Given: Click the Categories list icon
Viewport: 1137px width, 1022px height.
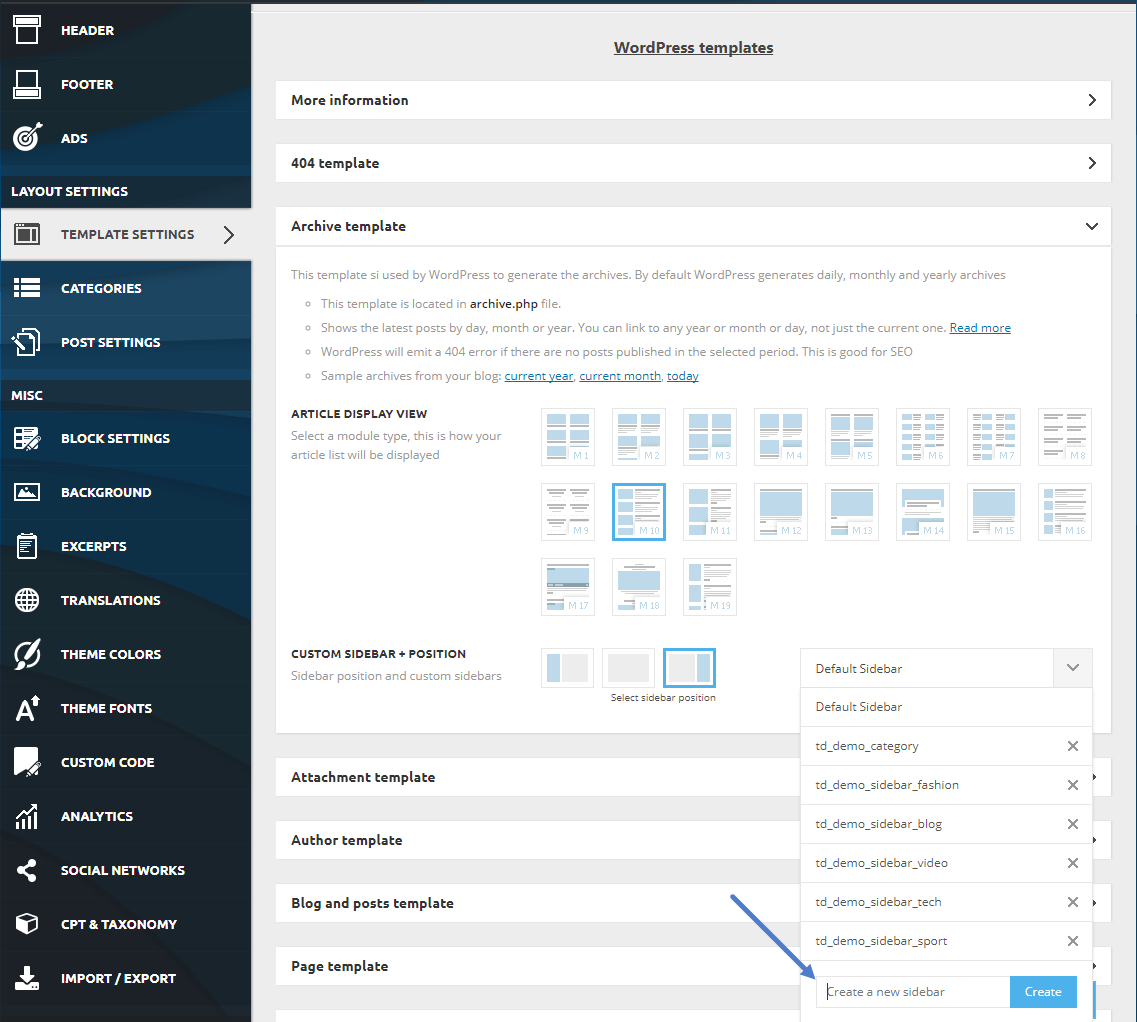Looking at the screenshot, I should click(27, 288).
